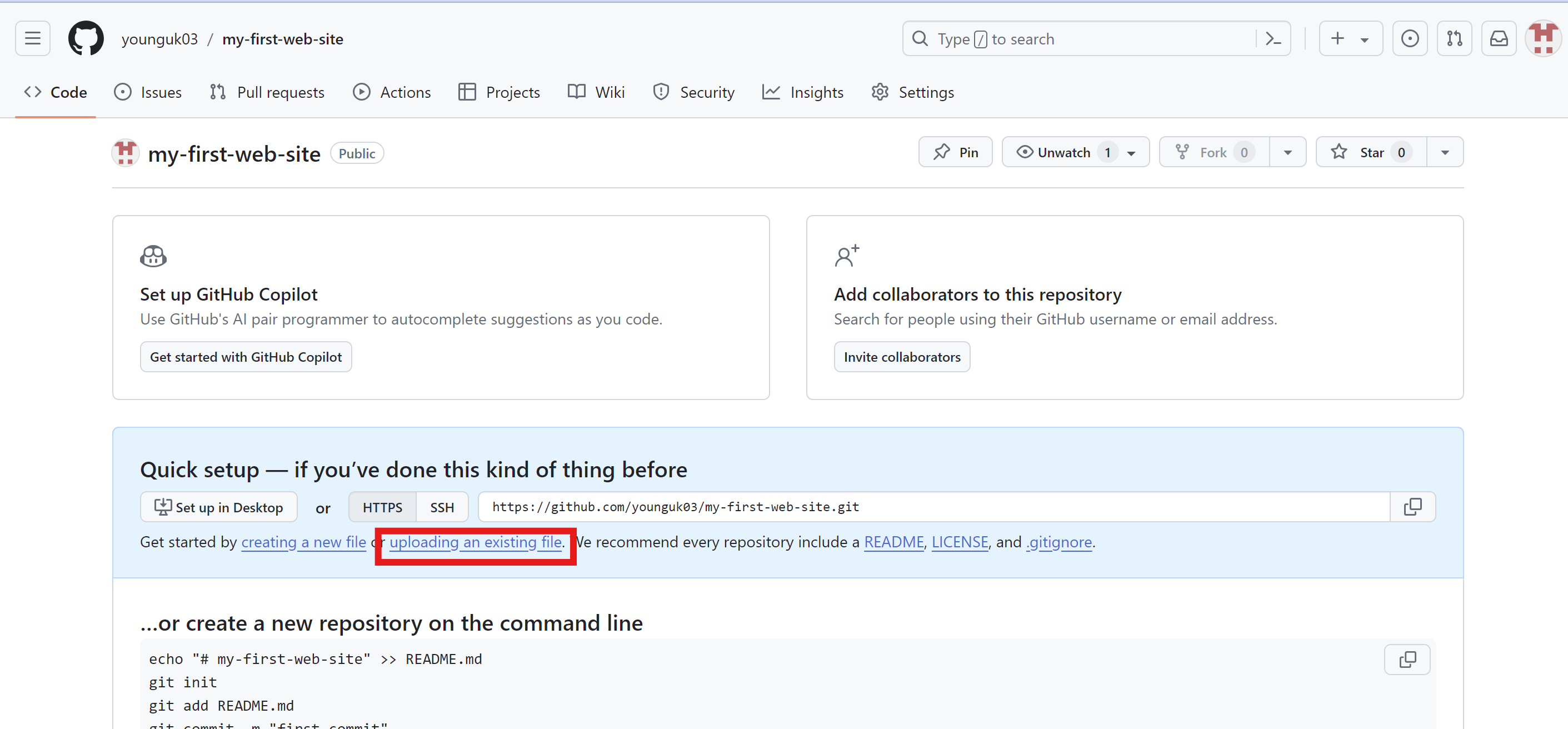Screen dimensions: 1568x729
Task: Click Get started with GitHub Copilot
Action: [246, 357]
